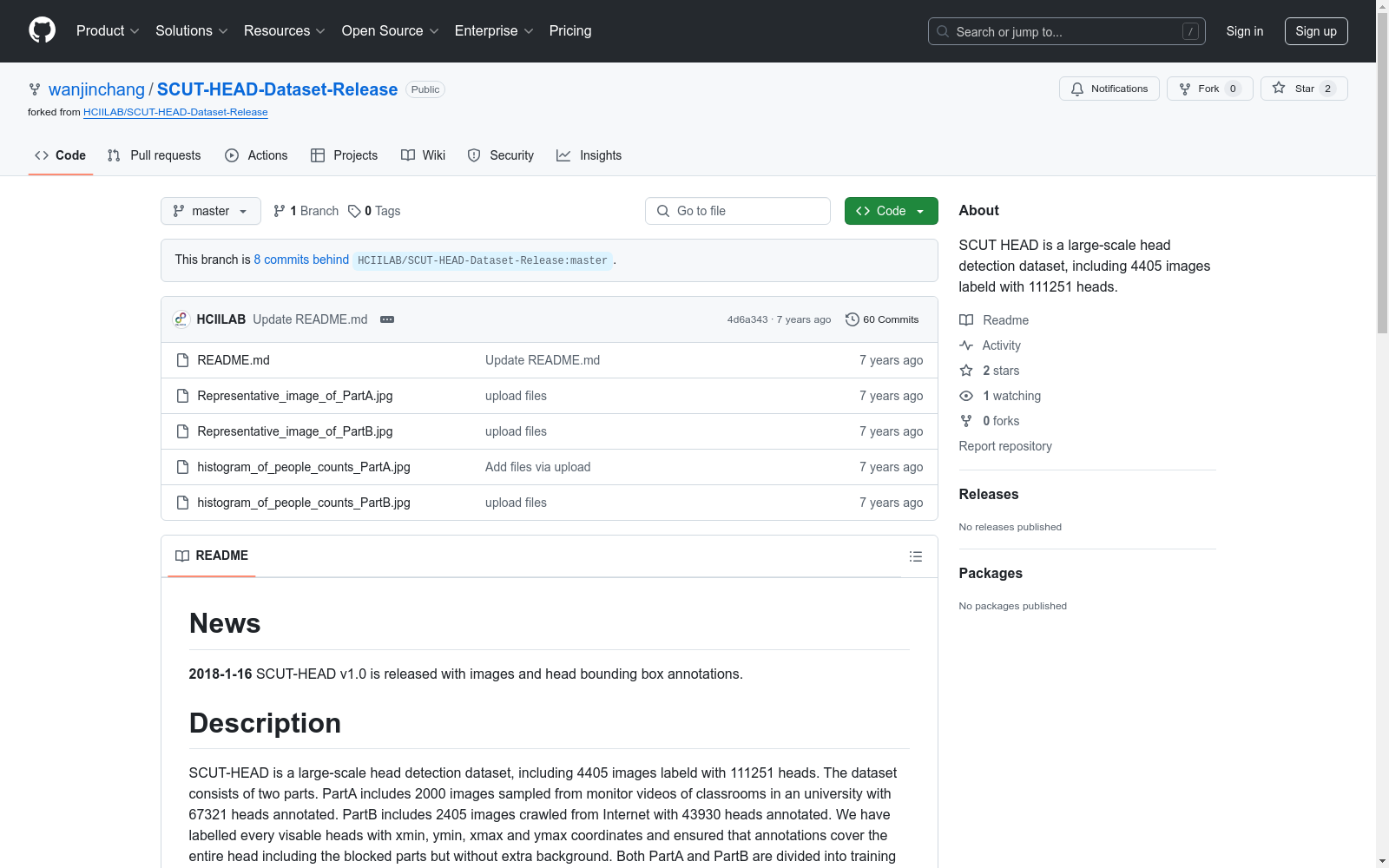View the 1 Branch list

click(306, 211)
